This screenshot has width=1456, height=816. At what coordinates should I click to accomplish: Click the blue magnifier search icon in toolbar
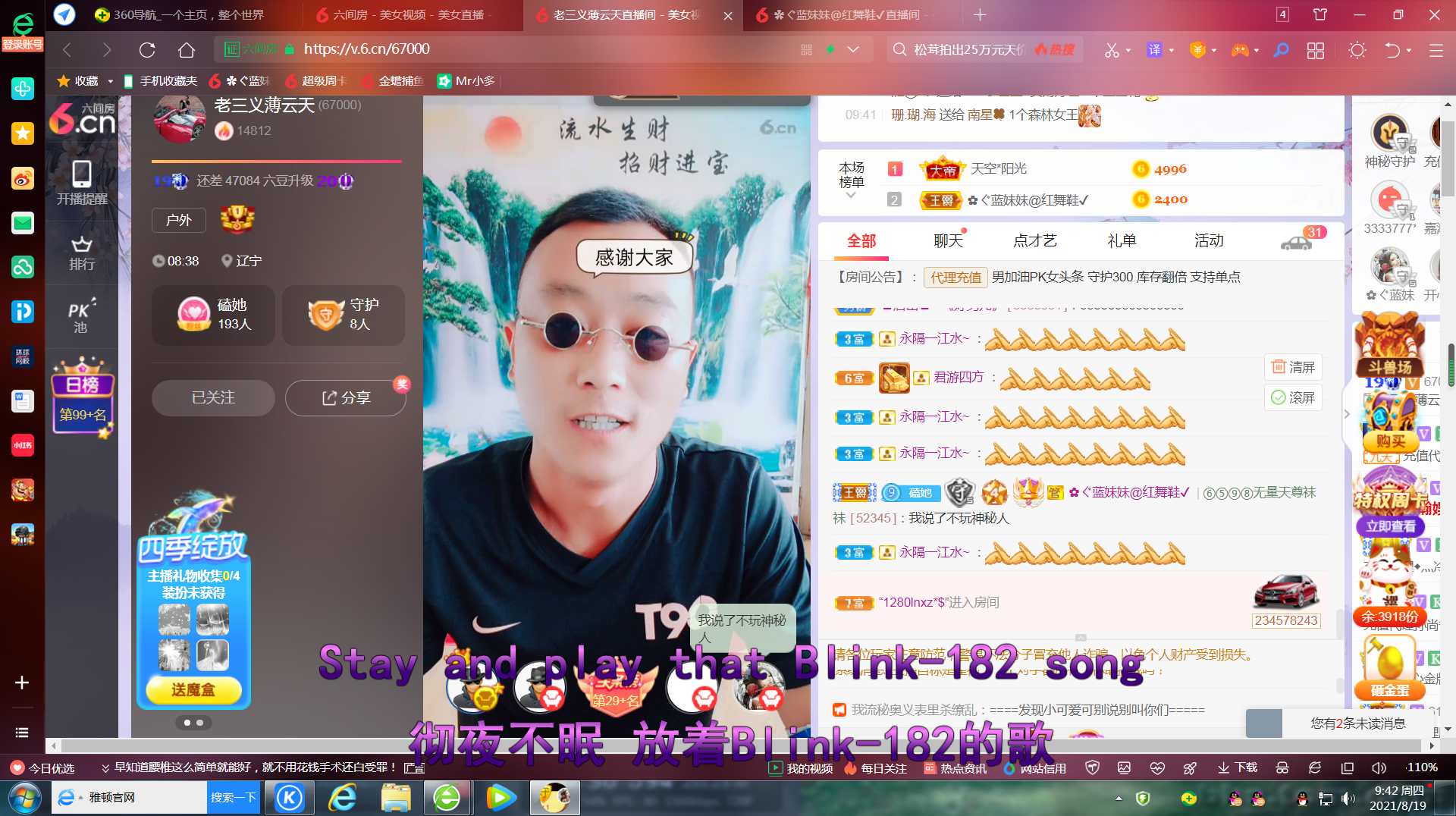(x=1281, y=50)
